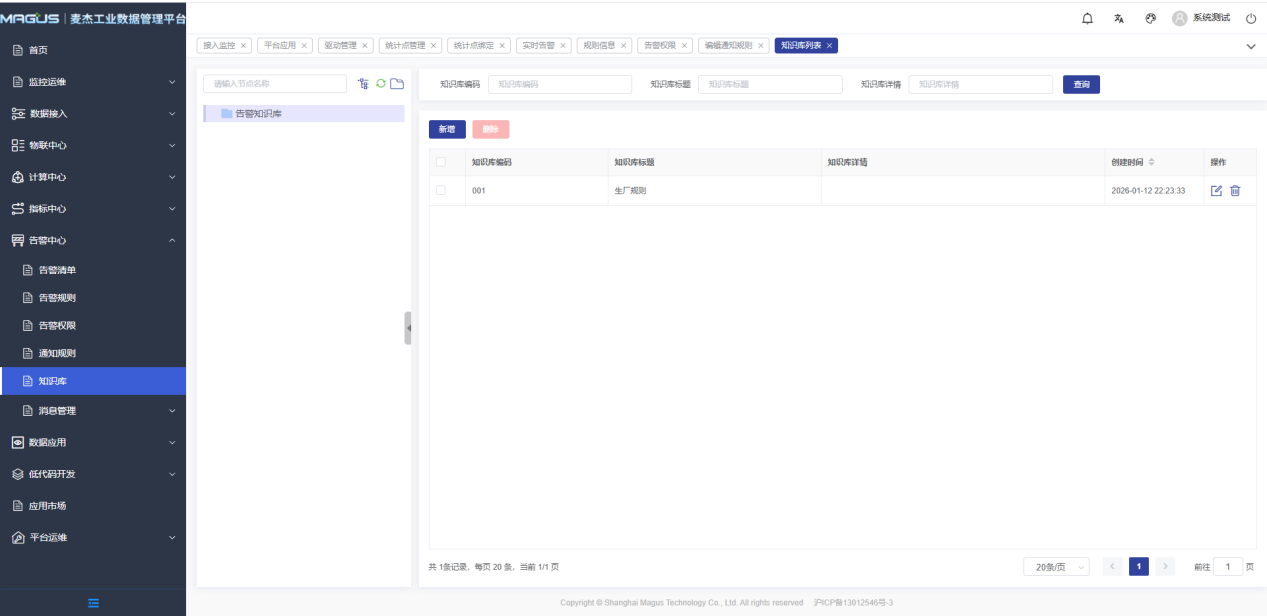Open the notification bell
This screenshot has height=616, width=1267.
coord(1088,19)
